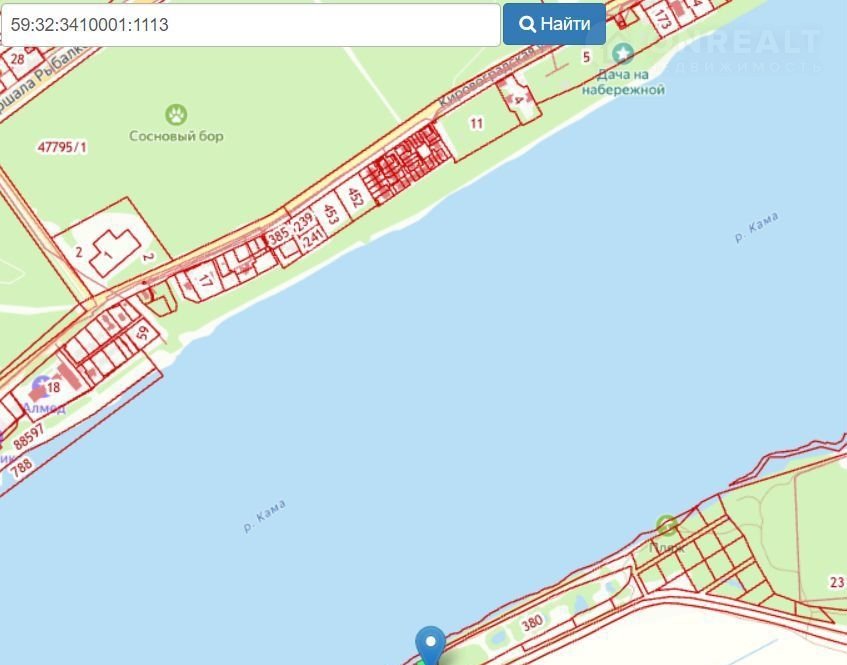Select land parcel numbered 453
847x665 pixels.
pyautogui.click(x=331, y=214)
